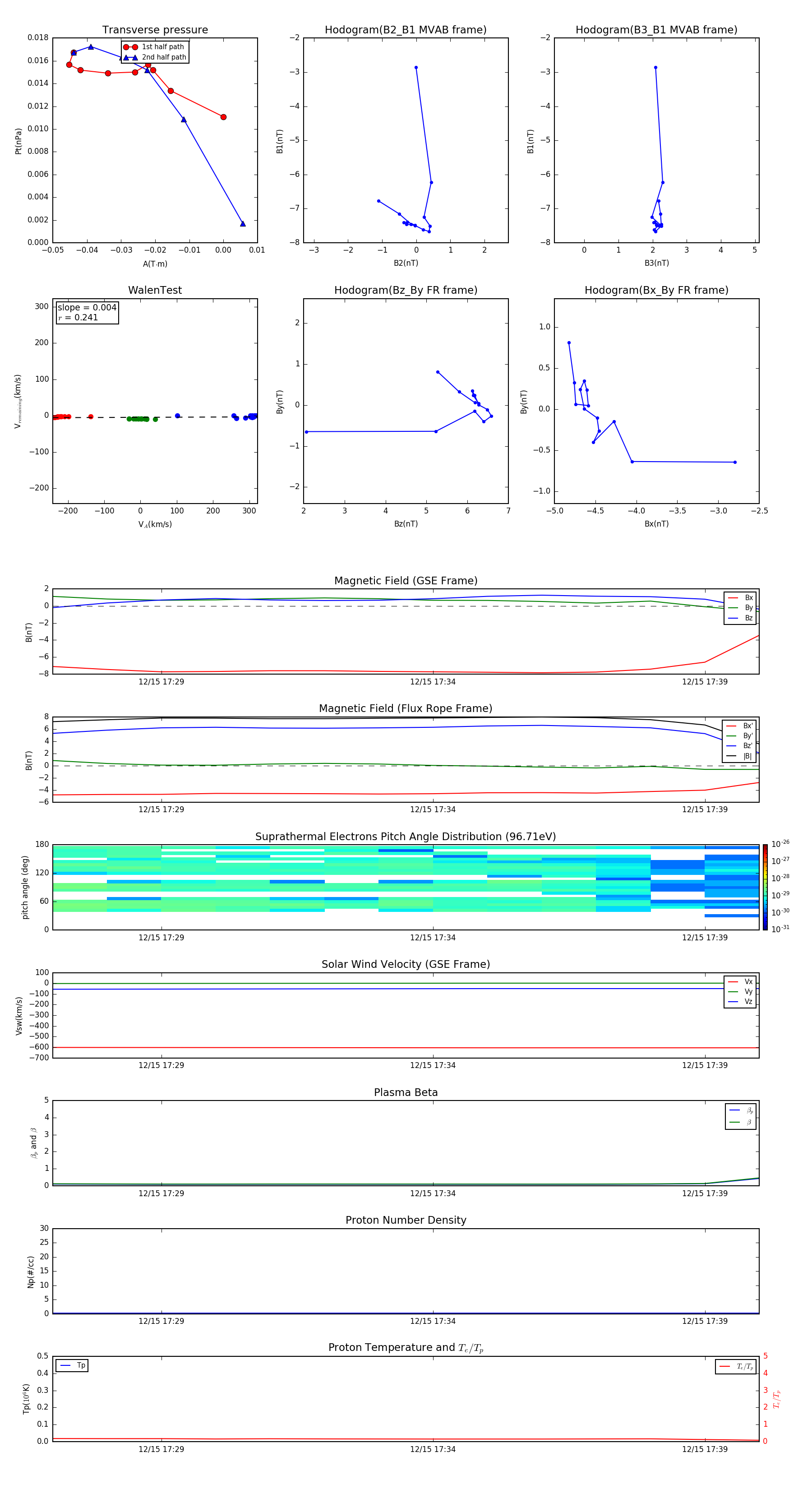812x1489 pixels.
Task: Click the 'slope = 0.004' annotation
Action: [x=87, y=308]
